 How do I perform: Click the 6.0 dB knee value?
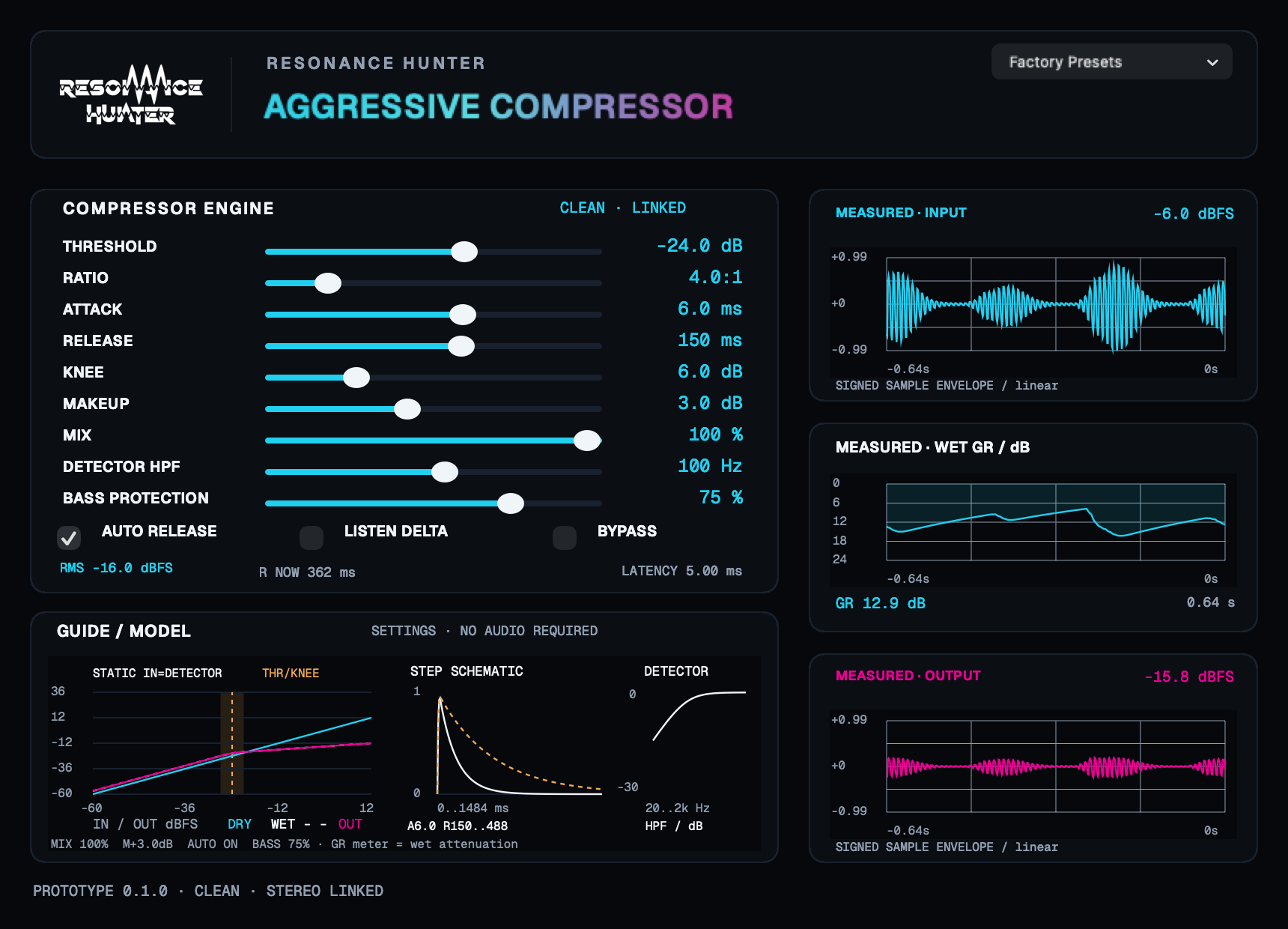pyautogui.click(x=710, y=372)
